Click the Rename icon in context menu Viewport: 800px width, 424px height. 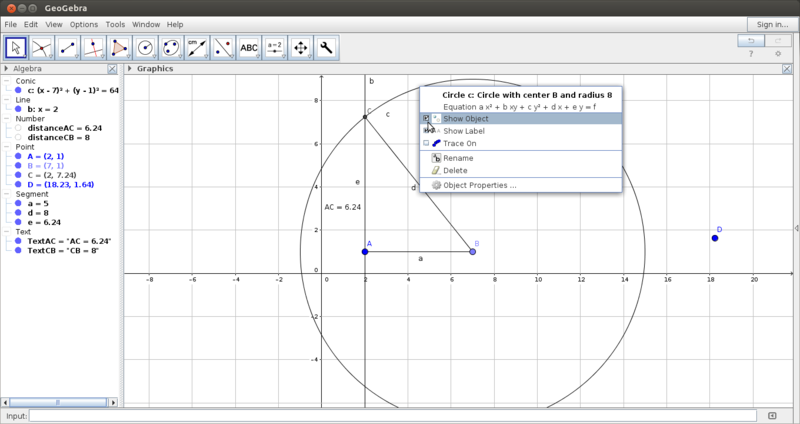pos(436,158)
